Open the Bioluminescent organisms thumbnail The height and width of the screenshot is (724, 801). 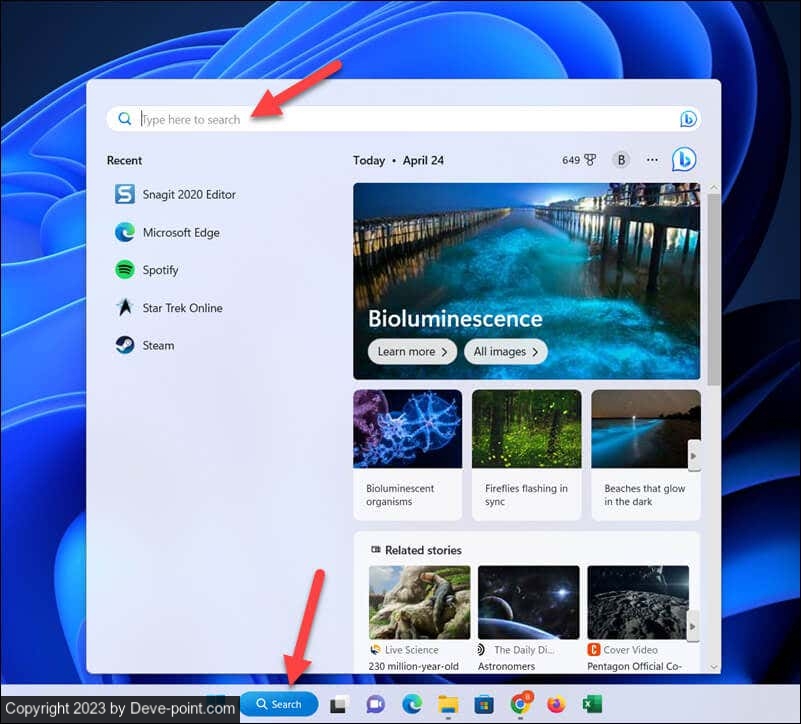click(x=407, y=454)
